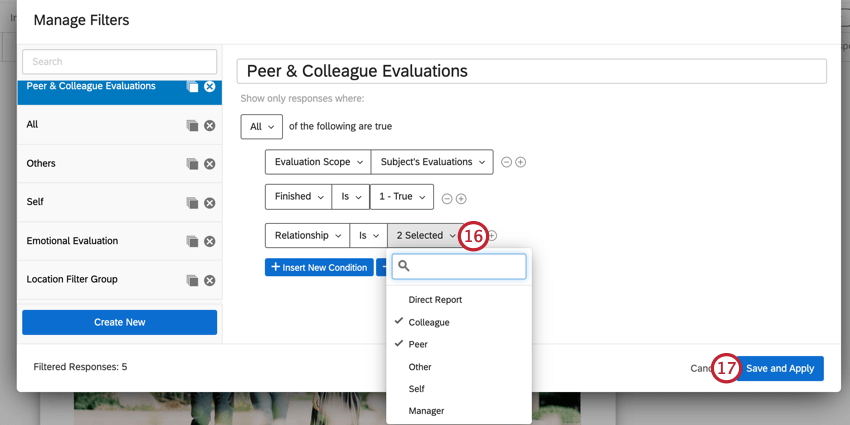
Task: Check the Direct Report option
Action: 435,300
